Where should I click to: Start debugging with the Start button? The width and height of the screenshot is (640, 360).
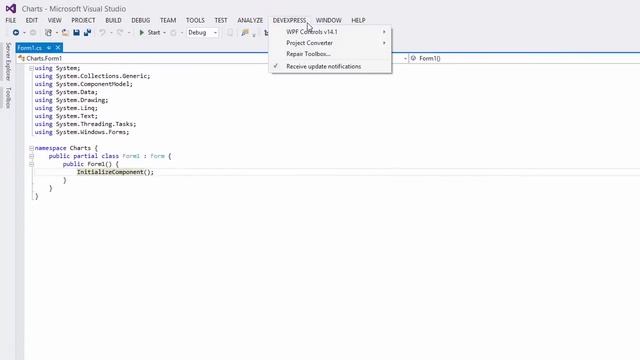pos(149,33)
